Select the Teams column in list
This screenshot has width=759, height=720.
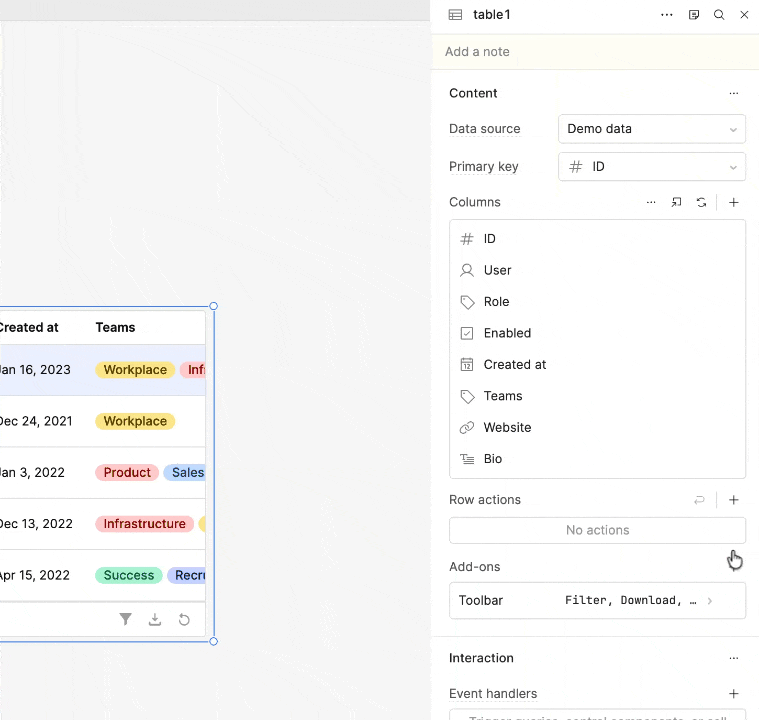coord(597,396)
